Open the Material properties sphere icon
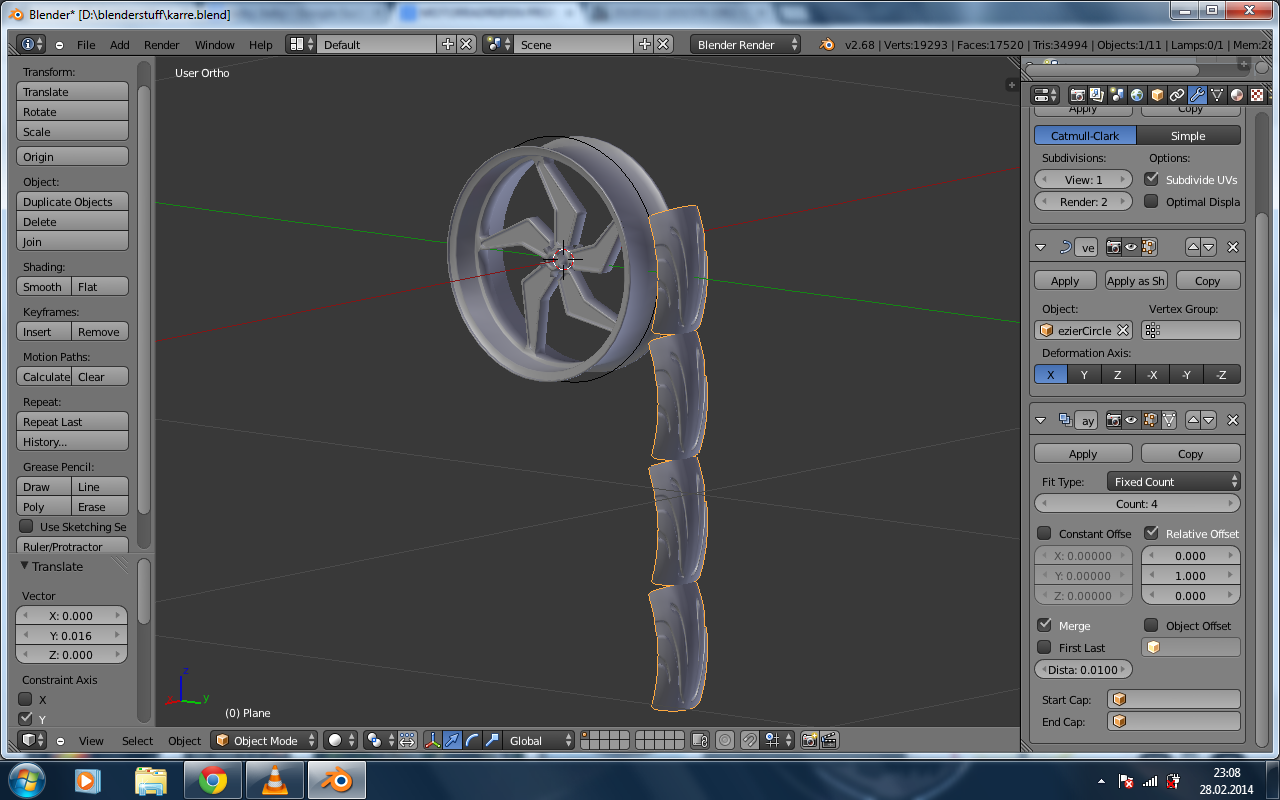1280x800 pixels. click(x=1237, y=95)
